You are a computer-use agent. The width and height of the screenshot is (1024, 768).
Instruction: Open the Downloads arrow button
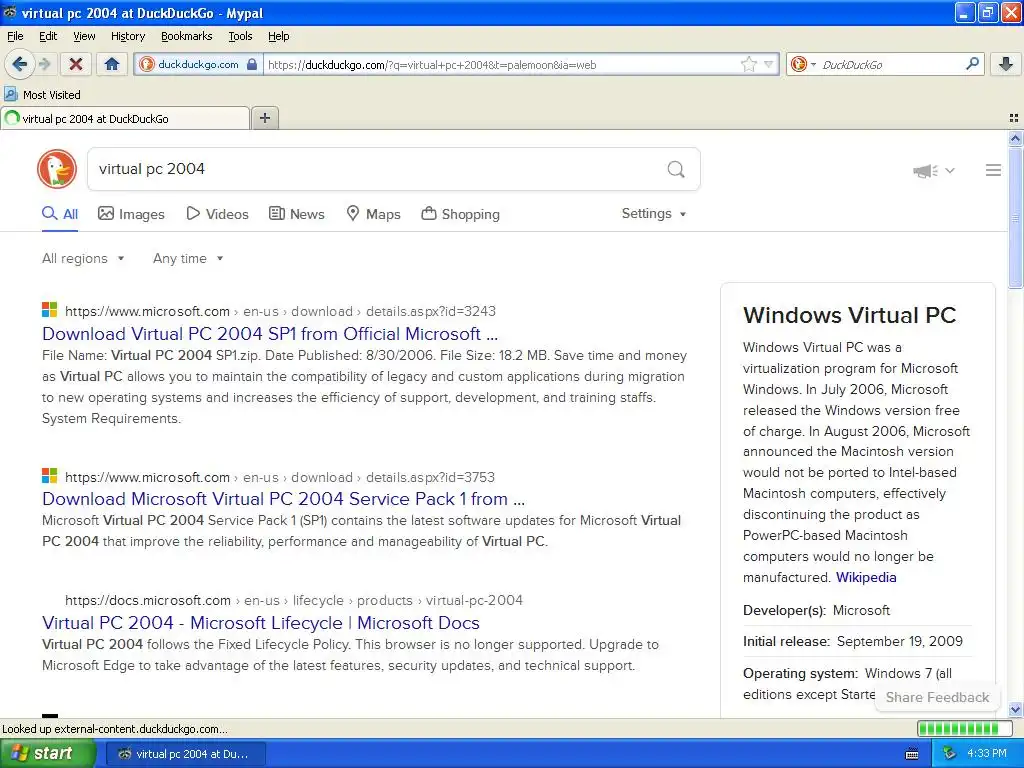[1006, 64]
